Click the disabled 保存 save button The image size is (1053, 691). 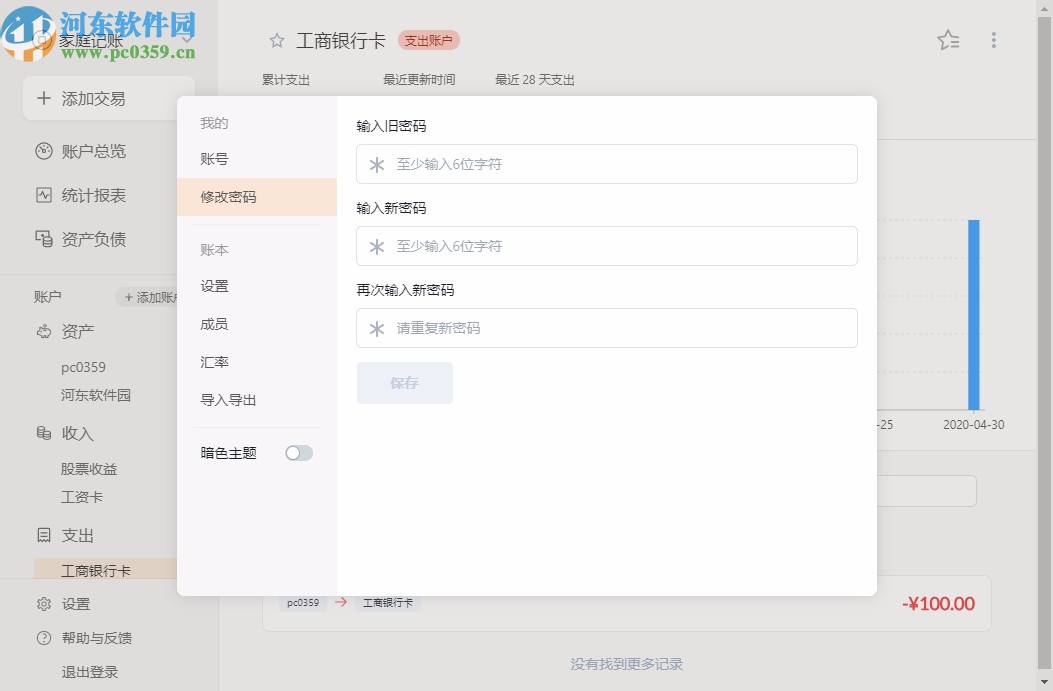click(404, 383)
